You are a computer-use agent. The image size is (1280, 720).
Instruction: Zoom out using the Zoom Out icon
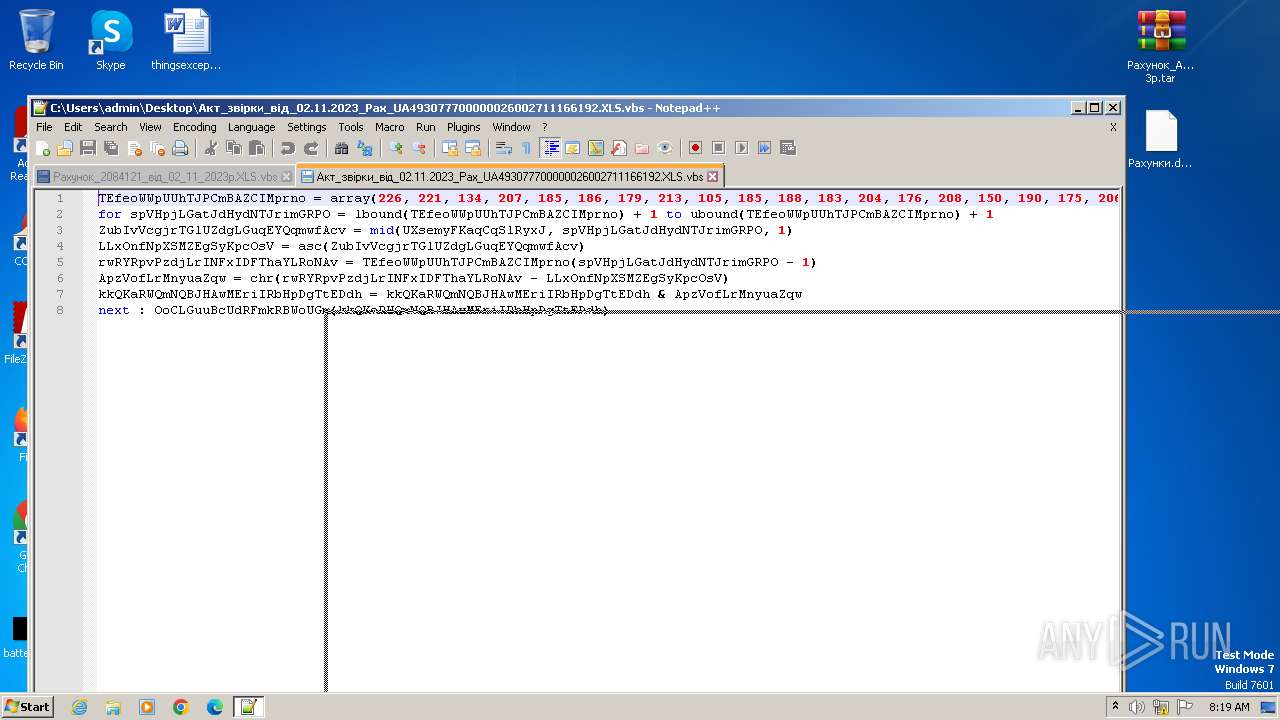pos(419,148)
